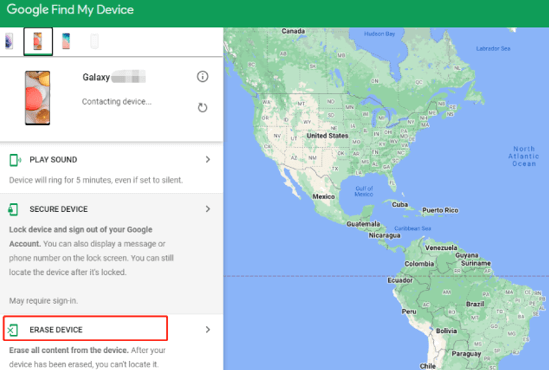The image size is (549, 370).
Task: Click the Erase Device icon
Action: (x=13, y=330)
